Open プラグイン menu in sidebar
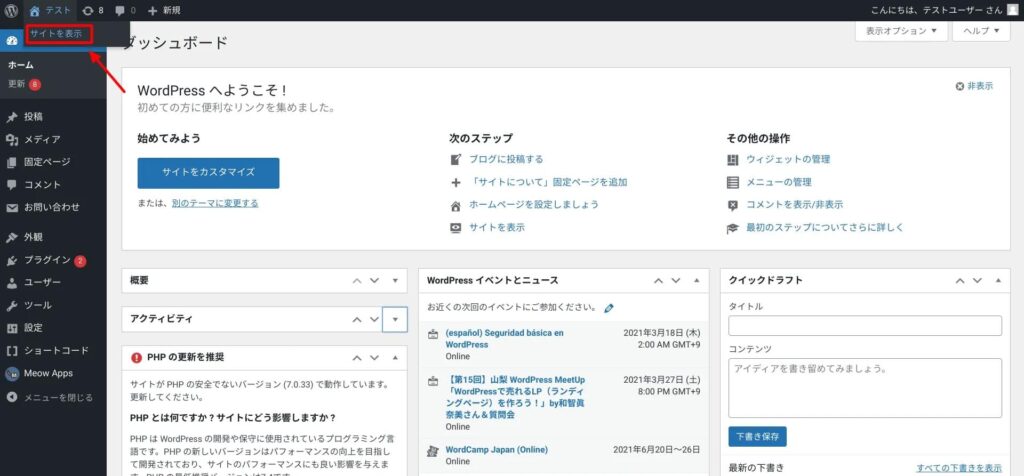The width and height of the screenshot is (1024, 476). pos(47,260)
